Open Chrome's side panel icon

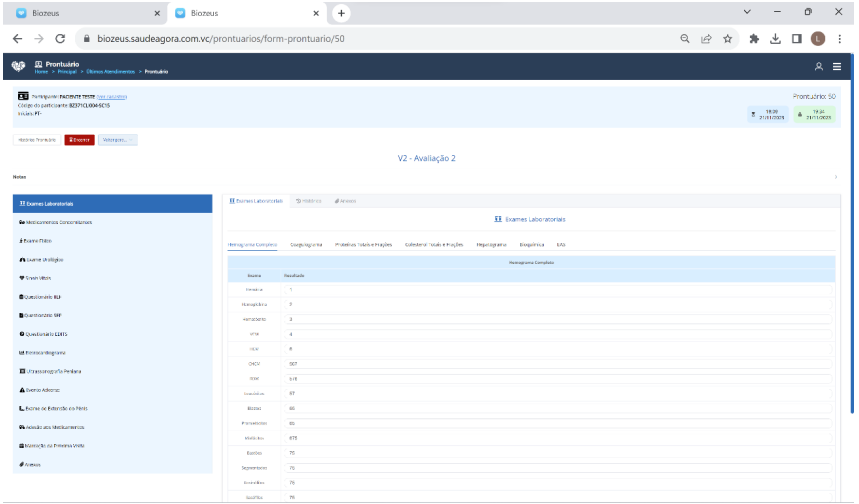pos(797,38)
